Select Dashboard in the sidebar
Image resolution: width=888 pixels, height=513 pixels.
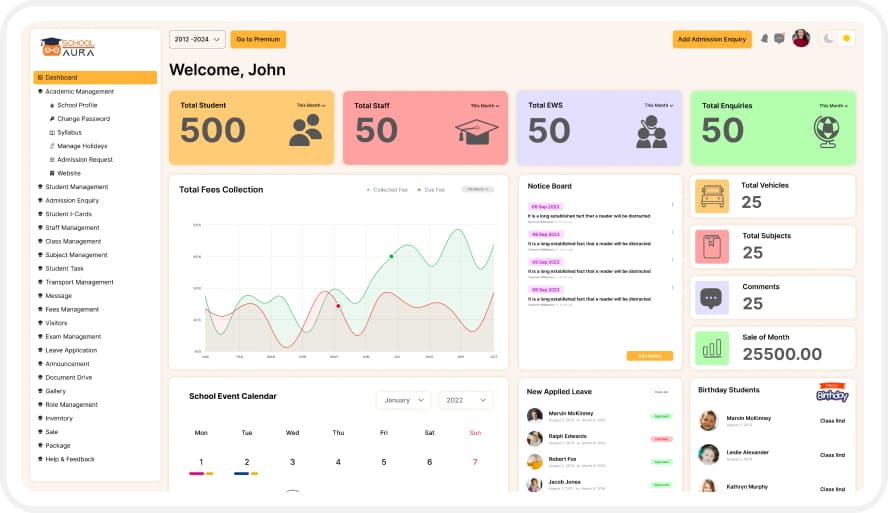95,78
